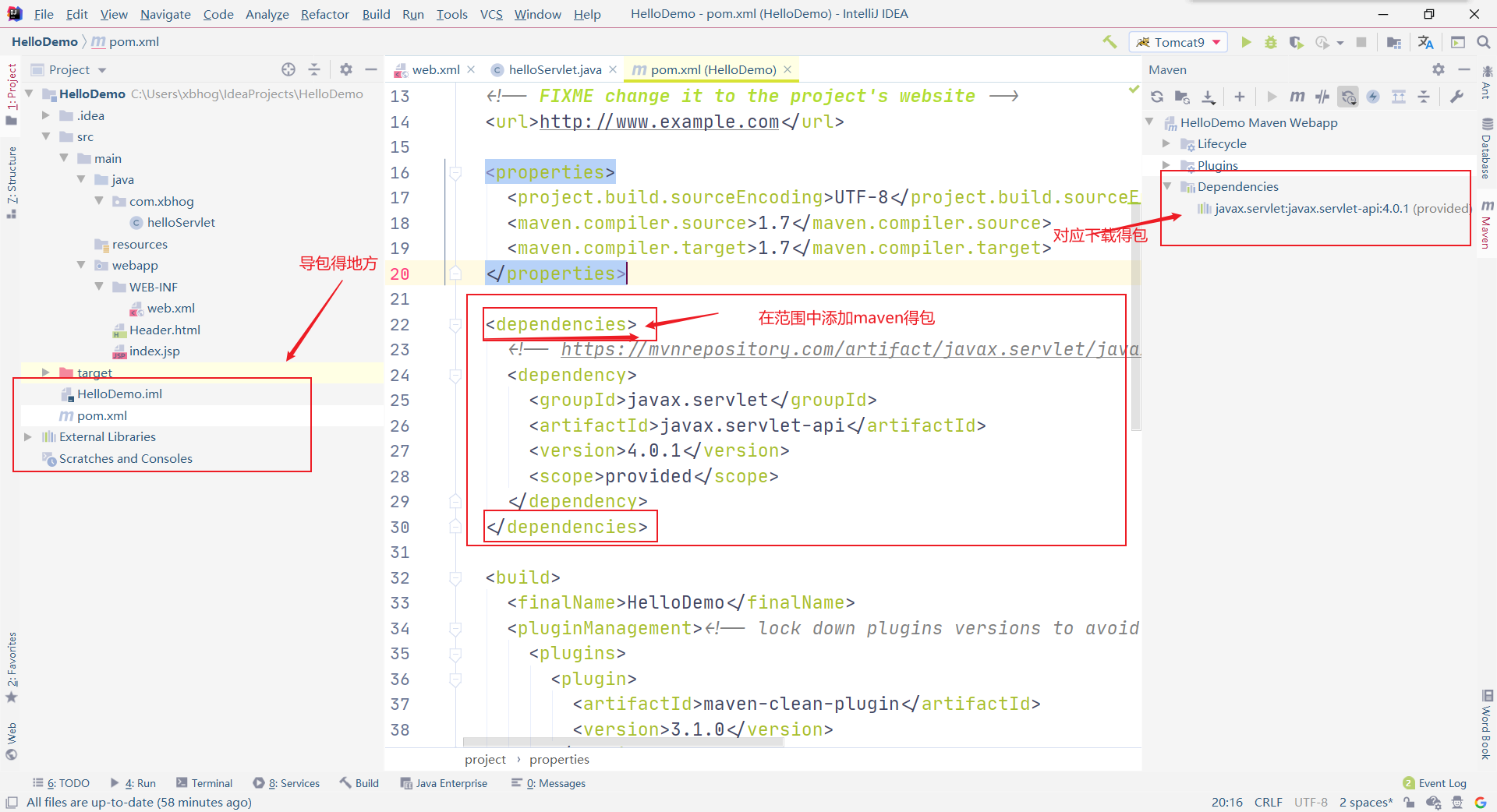1497x812 pixels.
Task: Switch to helloServlet.java editor tab
Action: pos(554,69)
